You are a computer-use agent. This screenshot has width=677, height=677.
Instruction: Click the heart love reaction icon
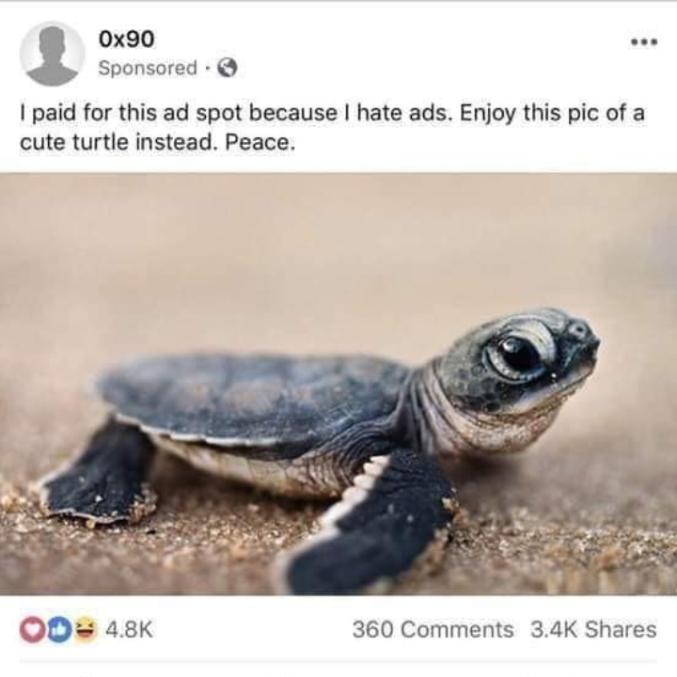pos(31,630)
